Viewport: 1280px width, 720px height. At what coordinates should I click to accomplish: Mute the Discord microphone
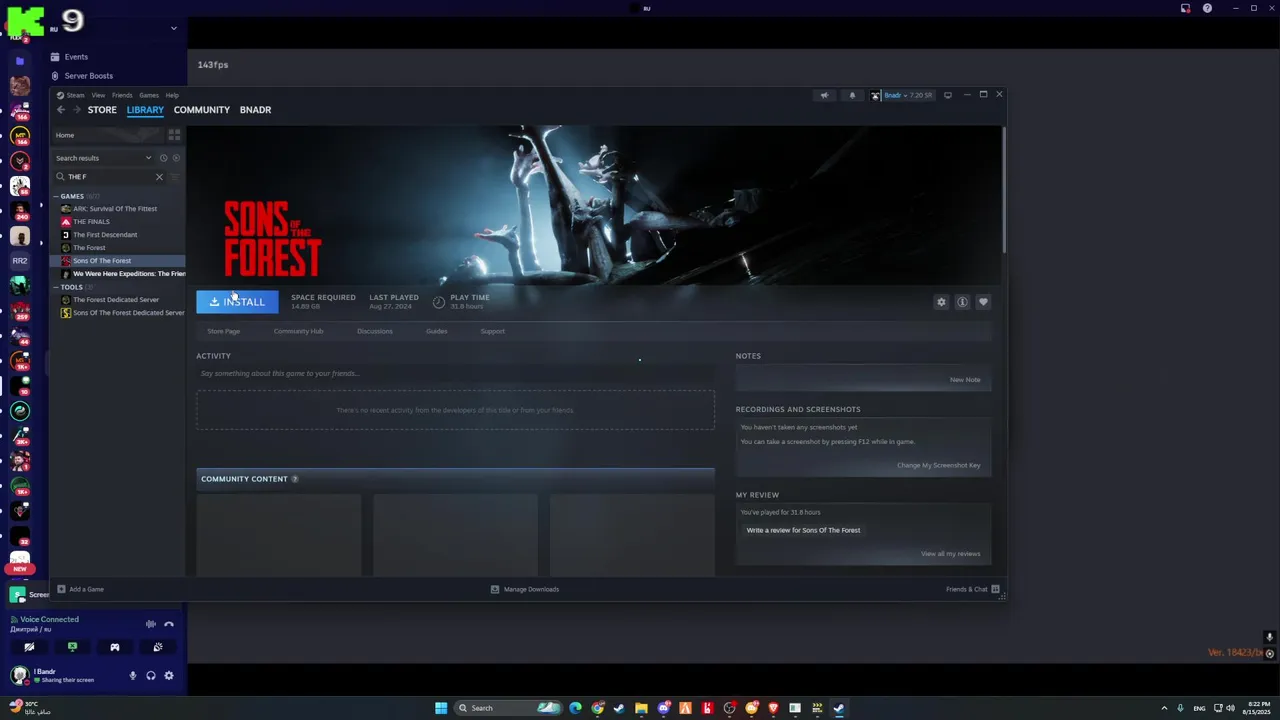click(x=132, y=676)
